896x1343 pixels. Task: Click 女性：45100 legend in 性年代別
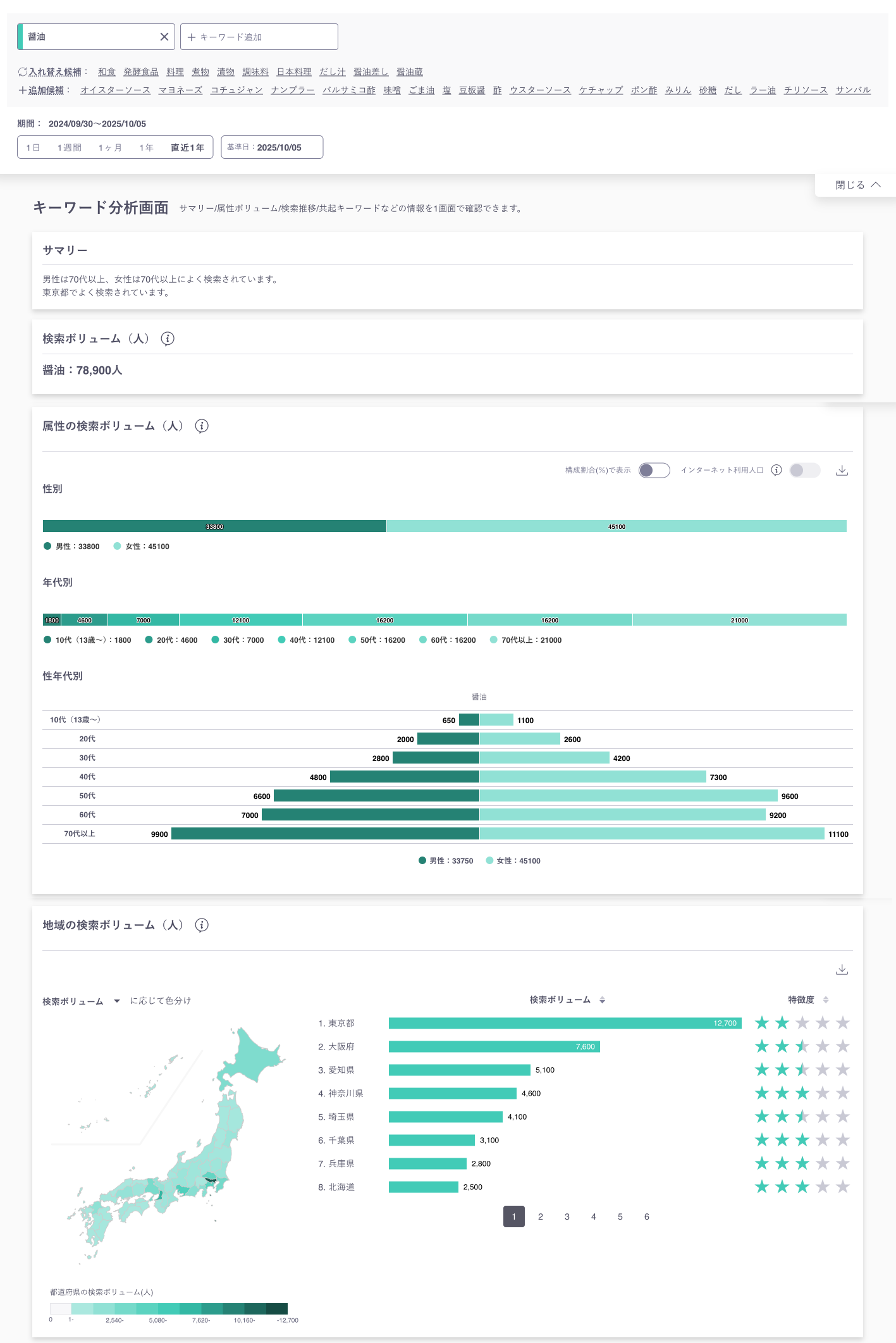tap(513, 860)
